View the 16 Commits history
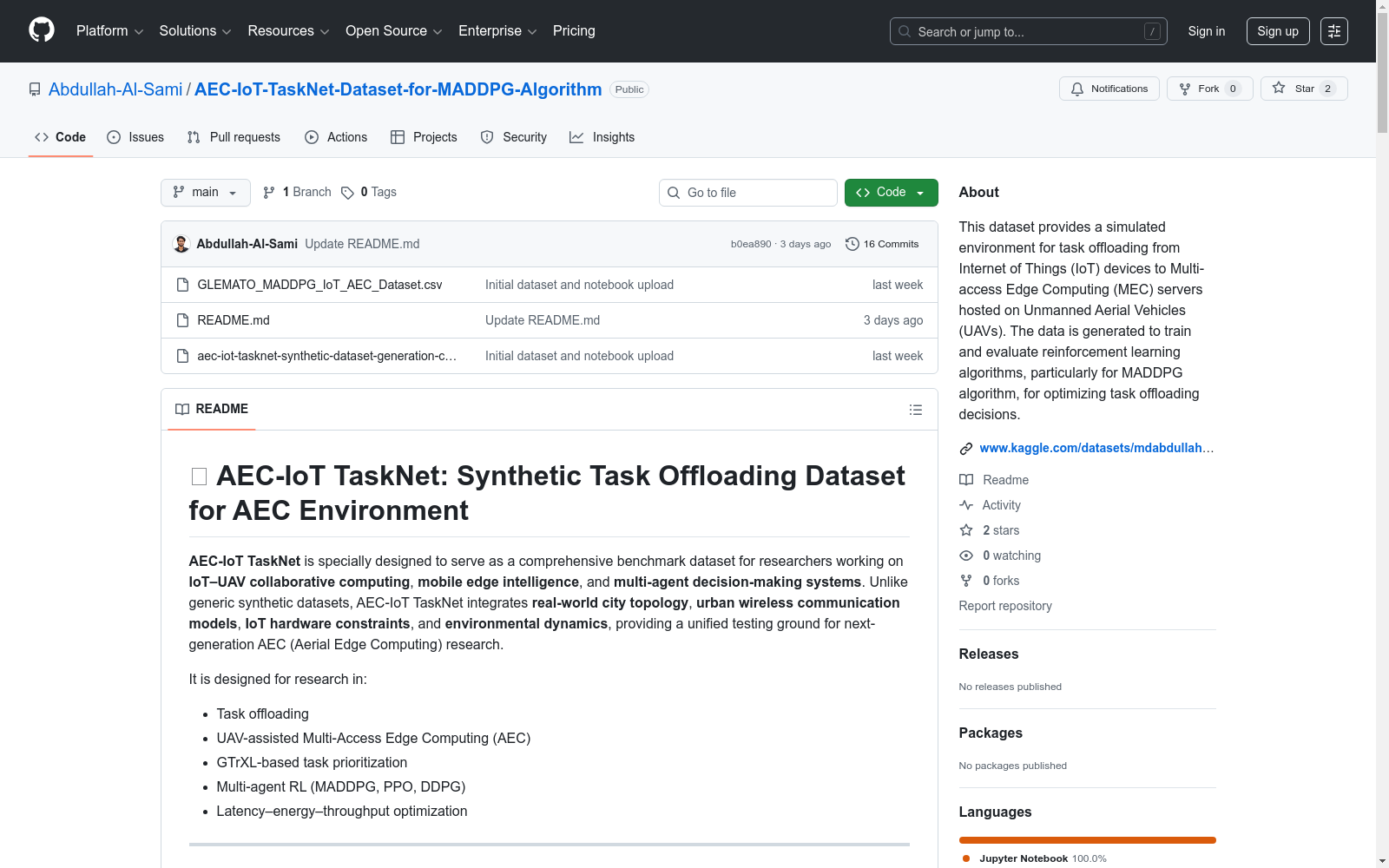 click(x=882, y=244)
